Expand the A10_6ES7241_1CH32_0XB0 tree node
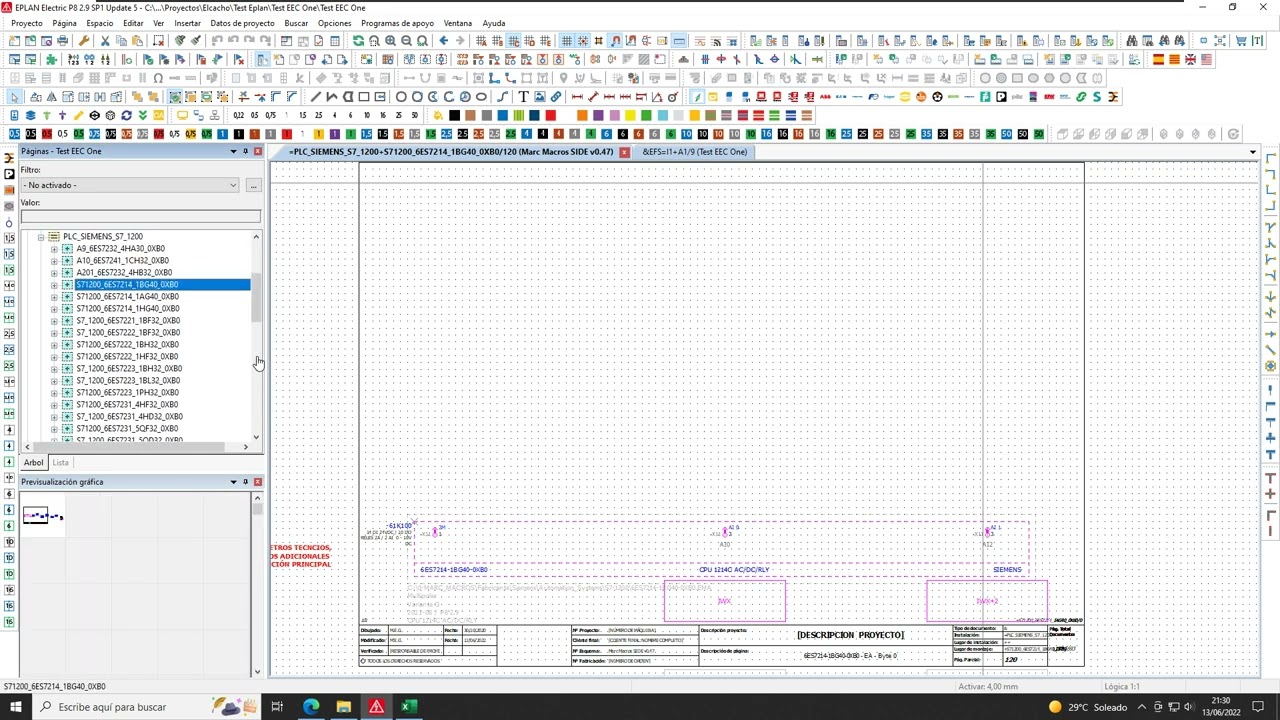The image size is (1280, 720). 54,260
